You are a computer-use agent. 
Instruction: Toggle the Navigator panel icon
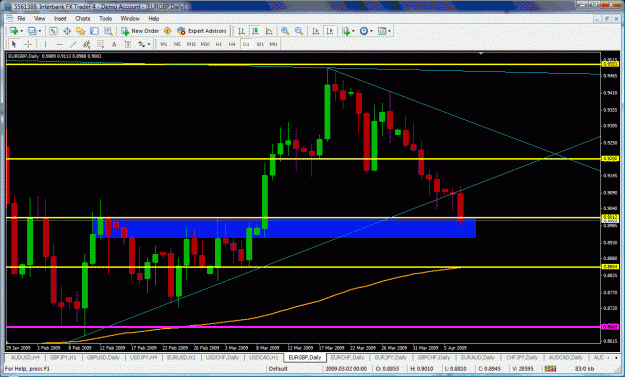pyautogui.click(x=81, y=31)
